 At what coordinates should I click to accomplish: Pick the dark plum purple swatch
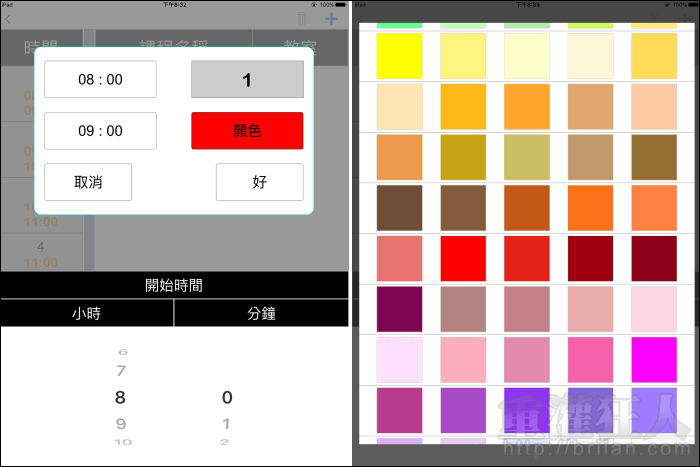399,310
